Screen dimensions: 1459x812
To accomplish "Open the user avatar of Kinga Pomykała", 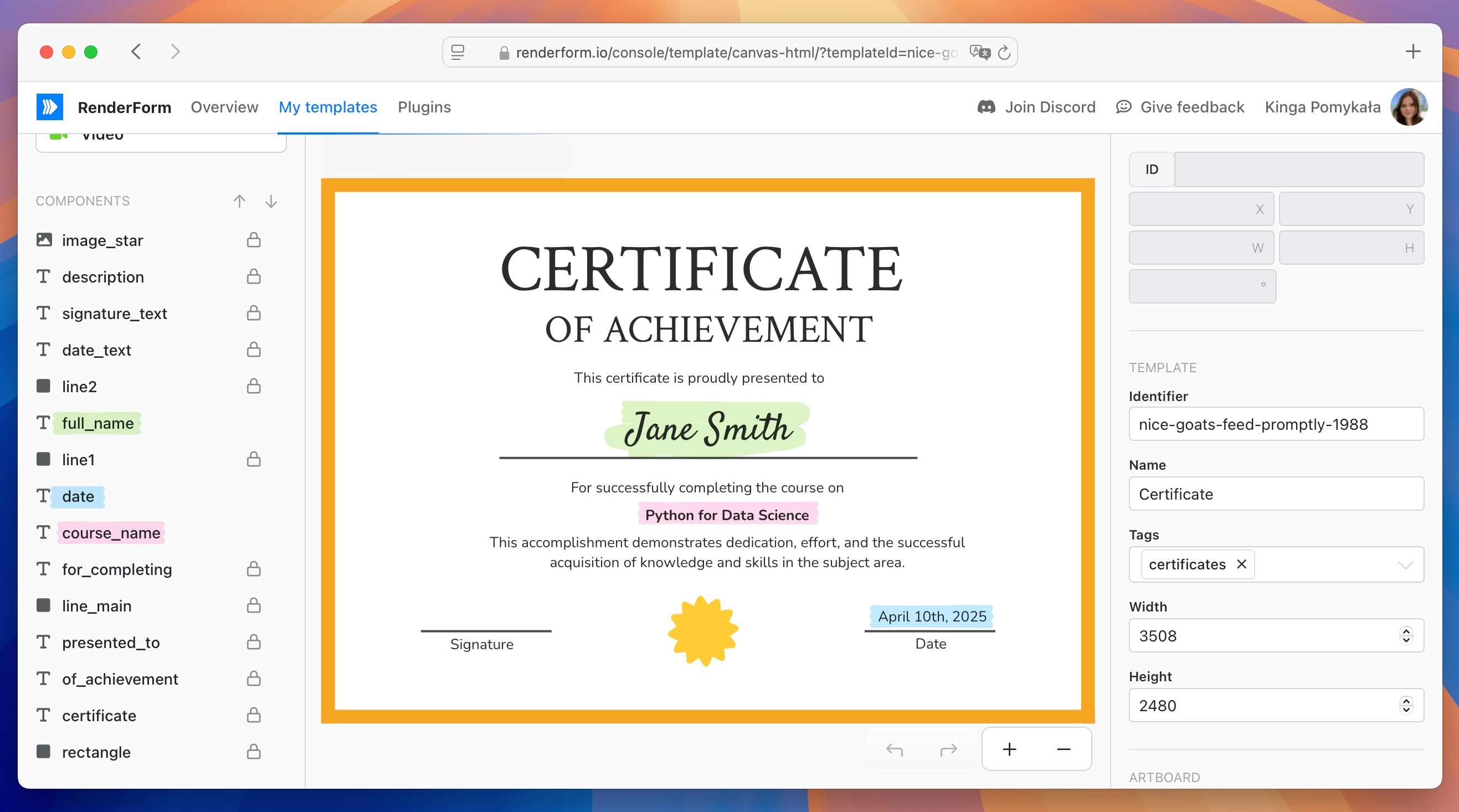I will coord(1409,106).
